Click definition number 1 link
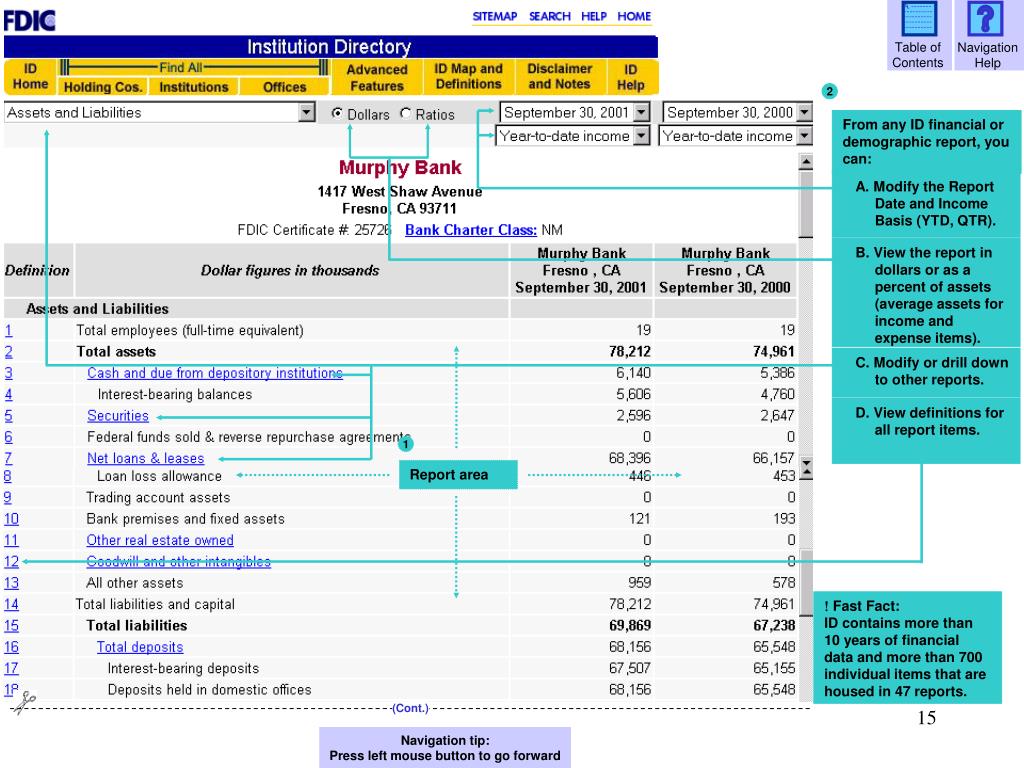Viewport: 1024px width, 768px height. (x=8, y=330)
